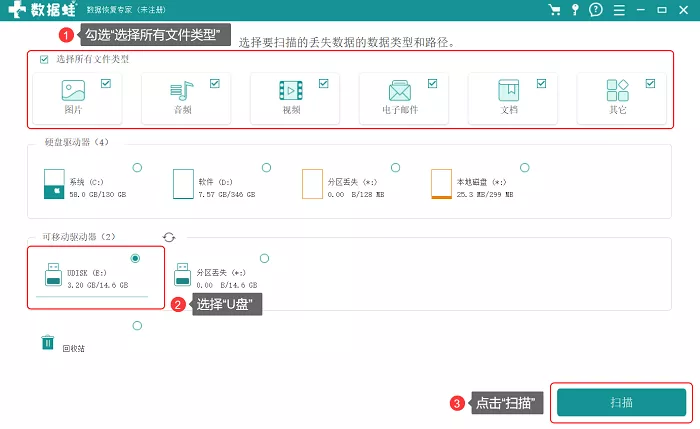This screenshot has width=700, height=429.
Task: Click the 7.57 GB/346 GB text
Action: pyautogui.click(x=227, y=195)
